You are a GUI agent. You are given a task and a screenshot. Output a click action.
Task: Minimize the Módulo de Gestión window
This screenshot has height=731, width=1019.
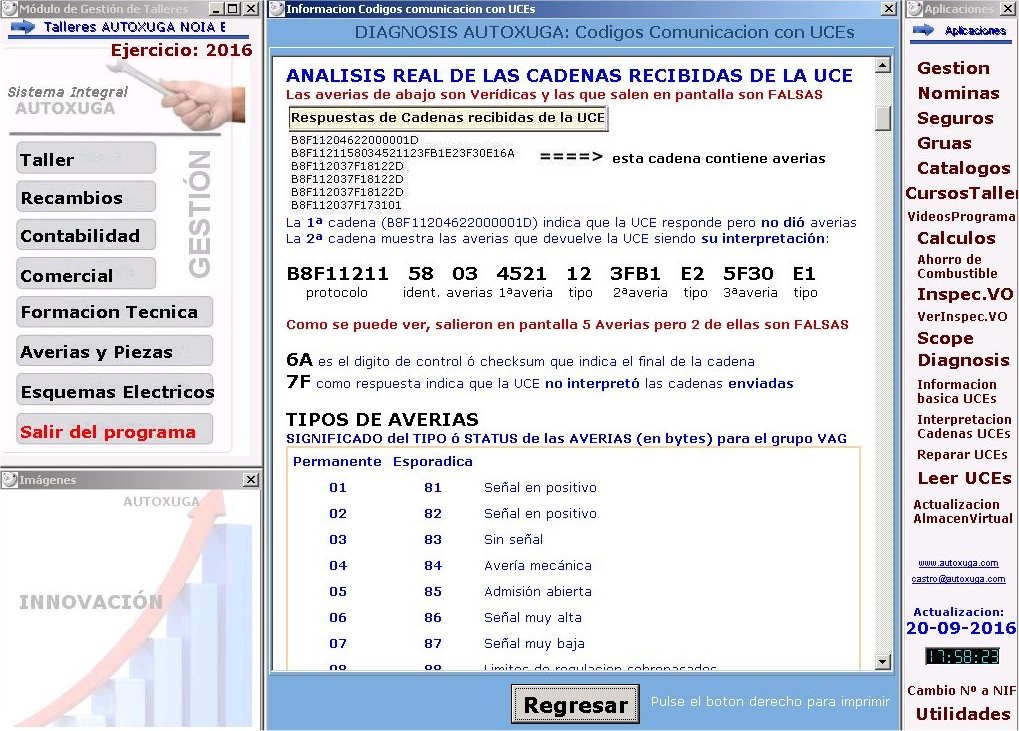pos(217,8)
